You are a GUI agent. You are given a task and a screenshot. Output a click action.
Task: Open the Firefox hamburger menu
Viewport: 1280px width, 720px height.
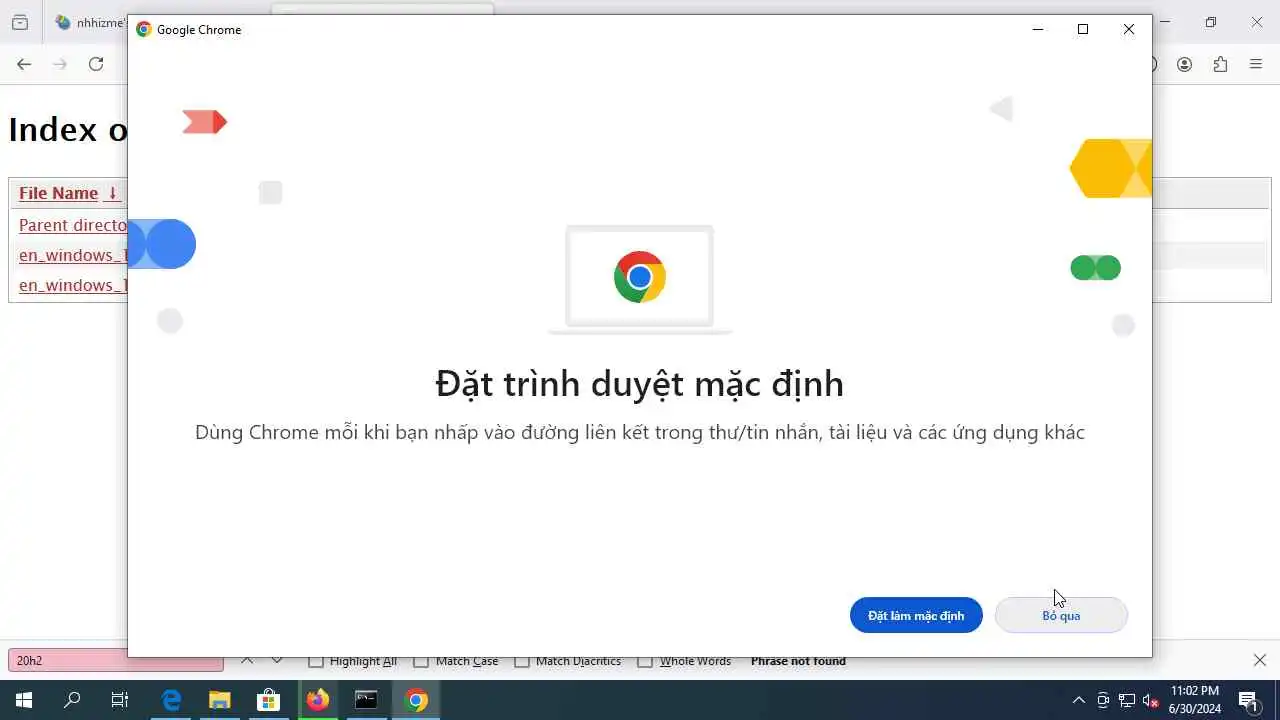coord(1256,64)
